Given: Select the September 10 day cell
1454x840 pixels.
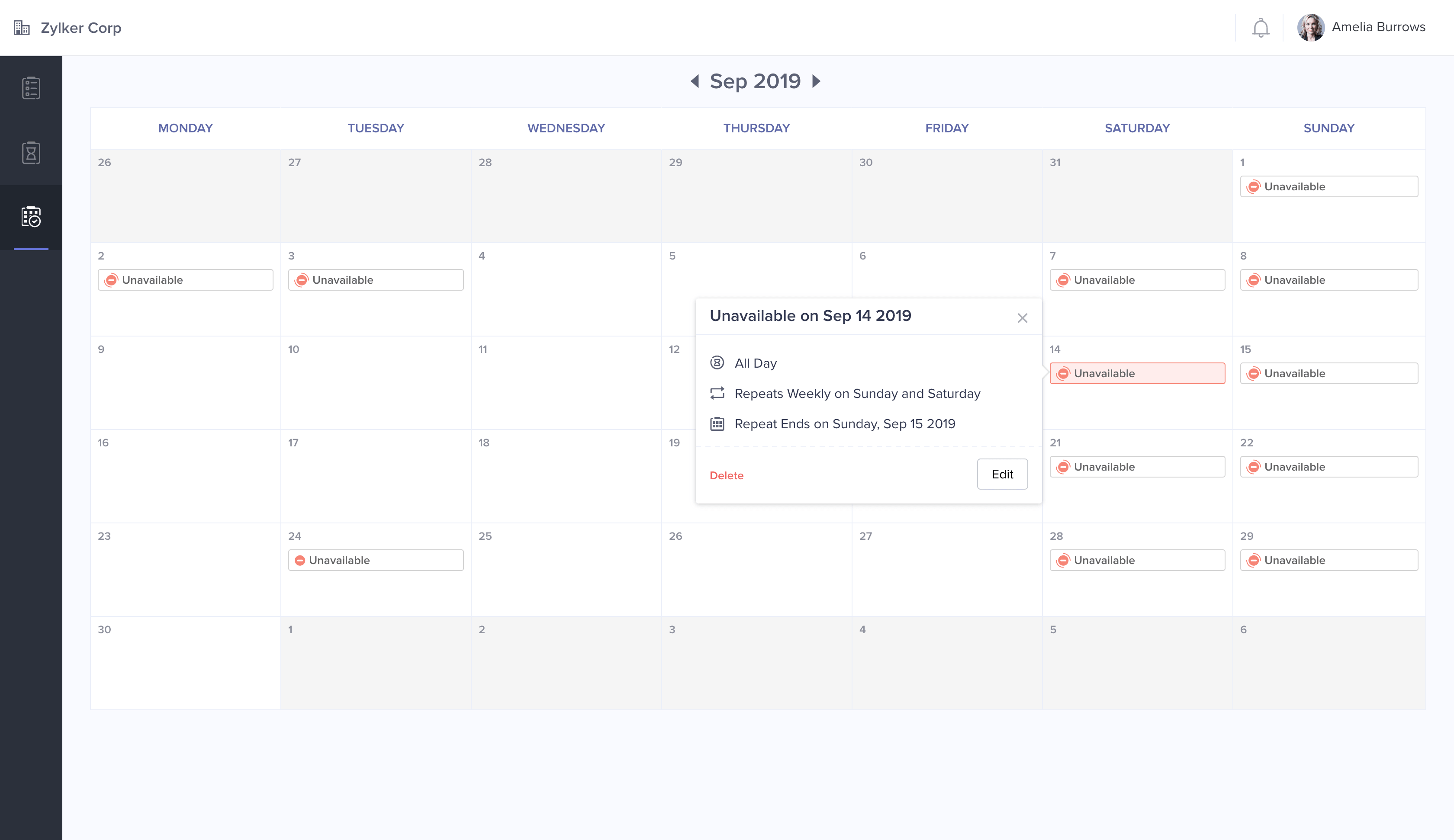Looking at the screenshot, I should [376, 383].
